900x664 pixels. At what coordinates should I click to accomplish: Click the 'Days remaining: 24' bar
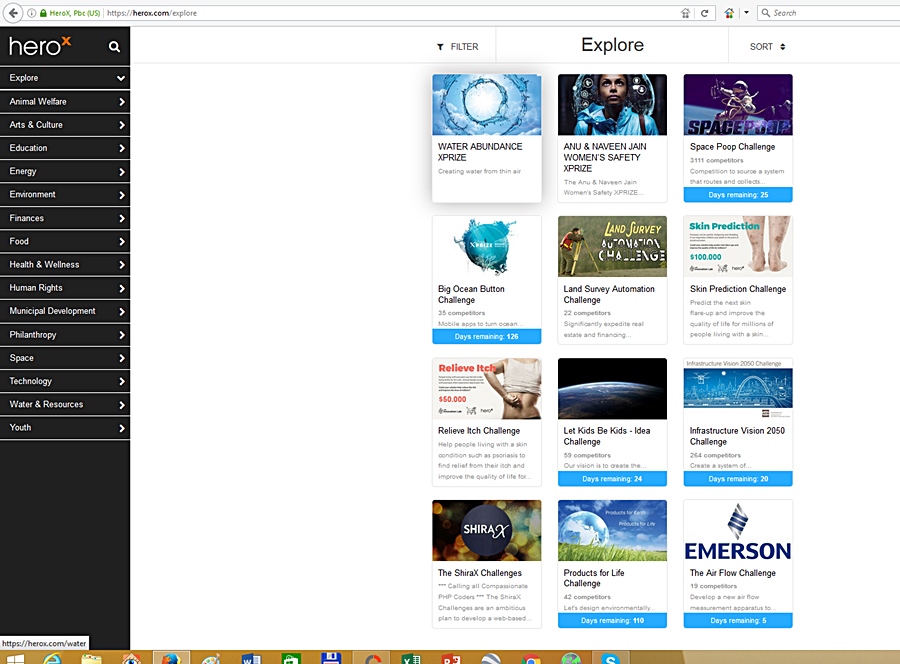tap(612, 479)
